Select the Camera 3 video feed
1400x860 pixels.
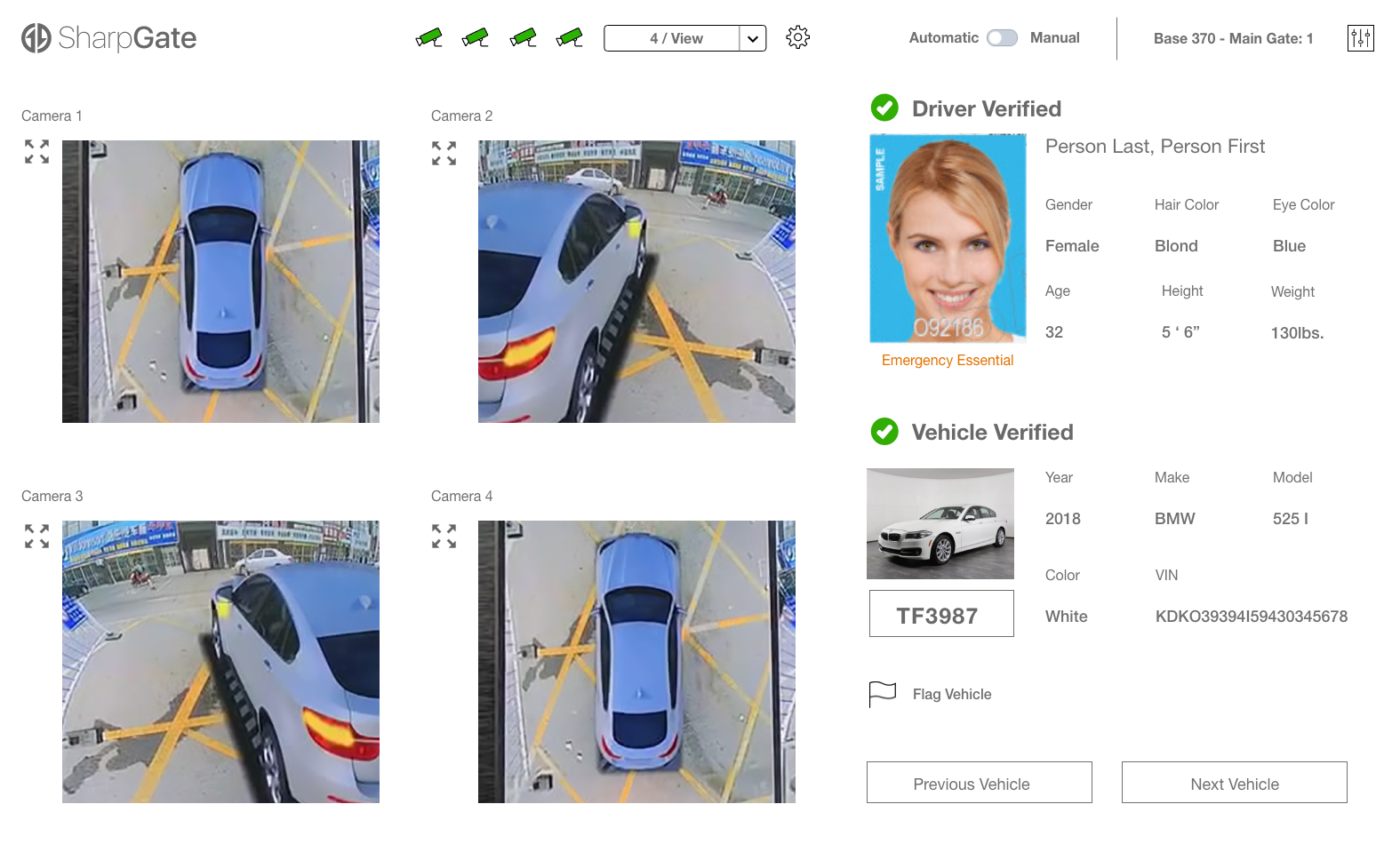[x=220, y=662]
